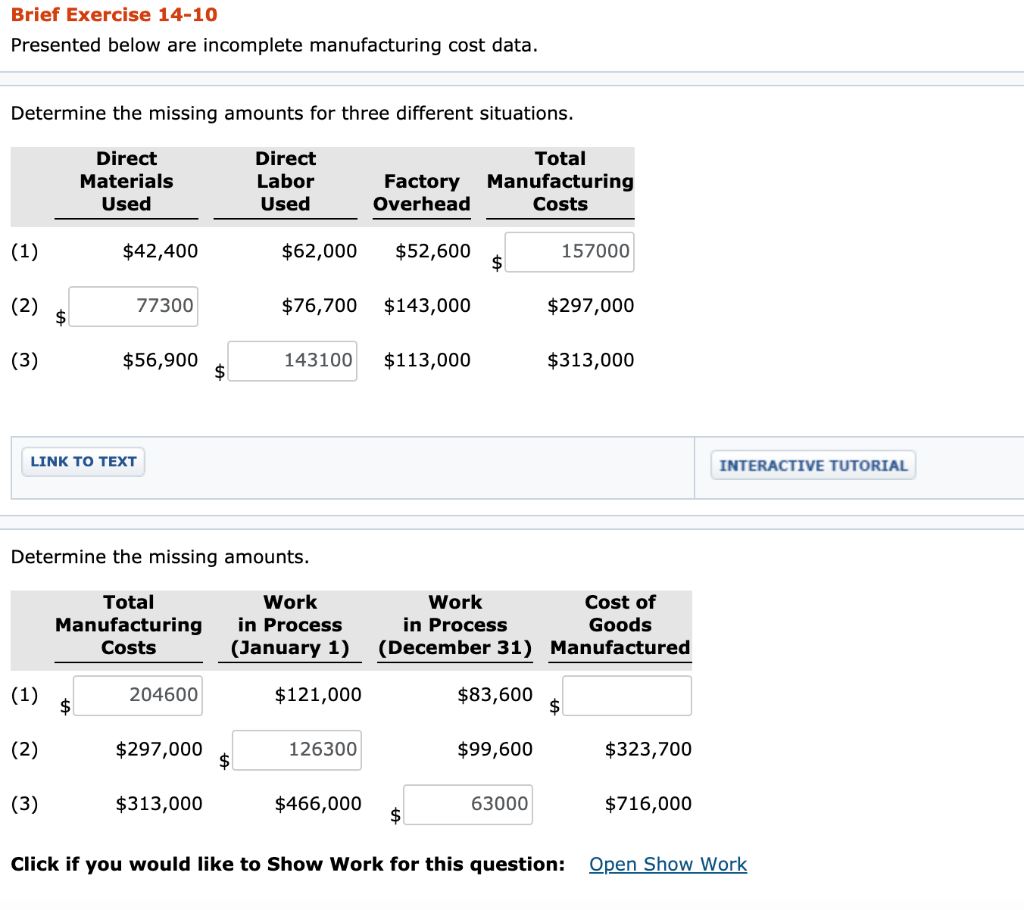Image resolution: width=1024 pixels, height=910 pixels.
Task: Select the $42,400 Direct Materials value
Action: coord(160,251)
